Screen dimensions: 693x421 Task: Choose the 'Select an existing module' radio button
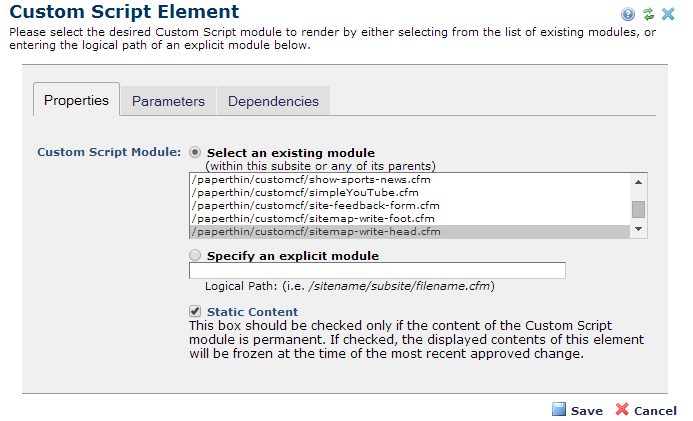(195, 152)
